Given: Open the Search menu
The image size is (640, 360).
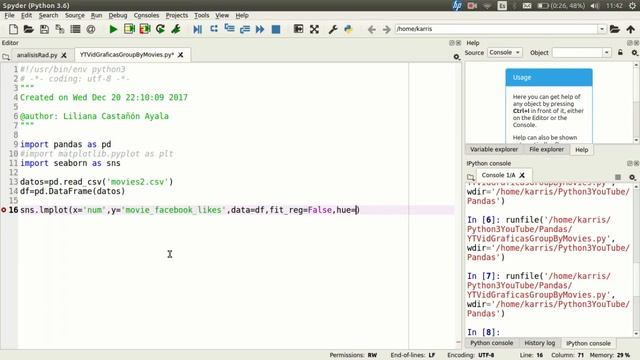Looking at the screenshot, I should 49,15.
